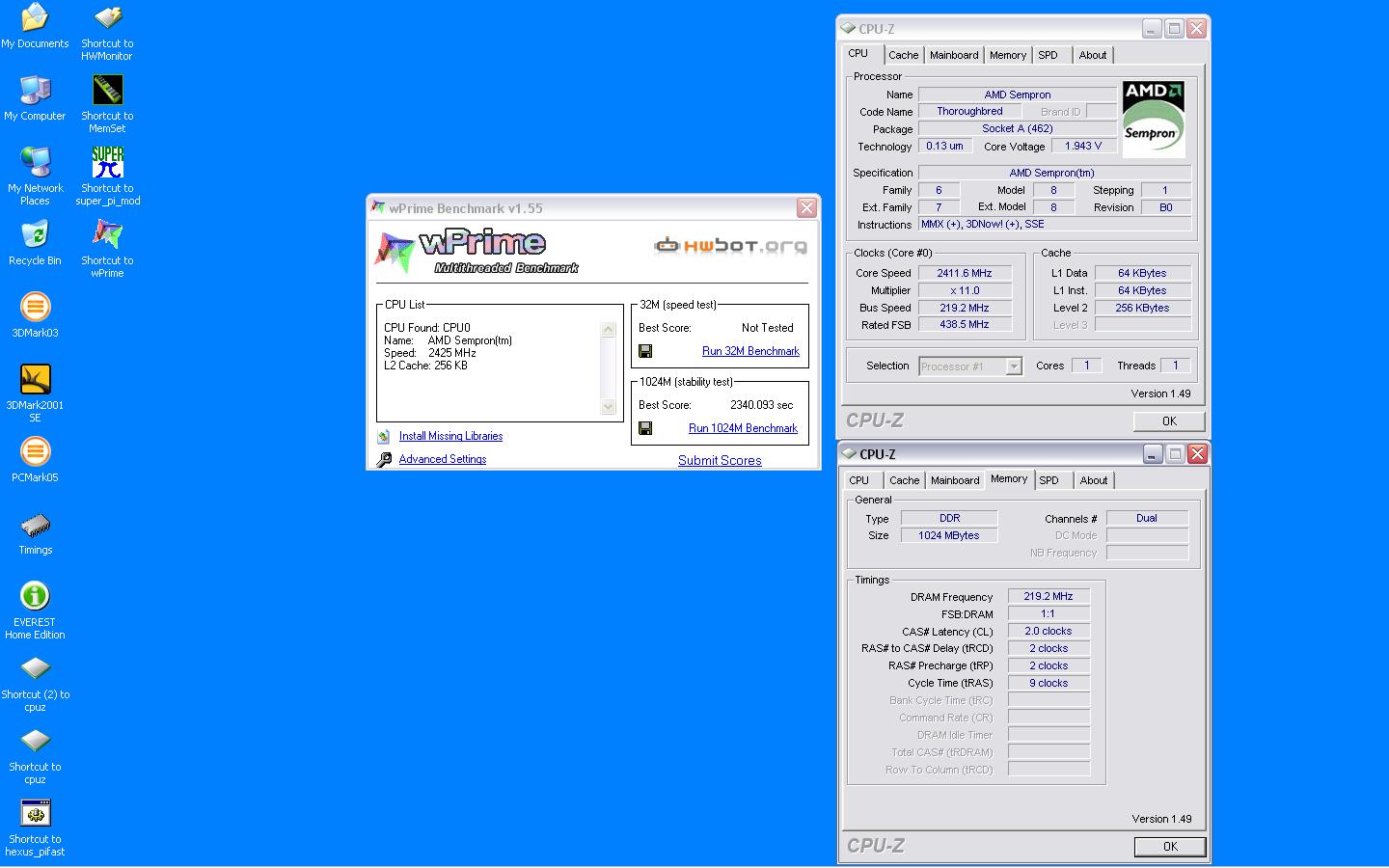Select the Shortcut to super_pi_mod icon

pos(107,176)
